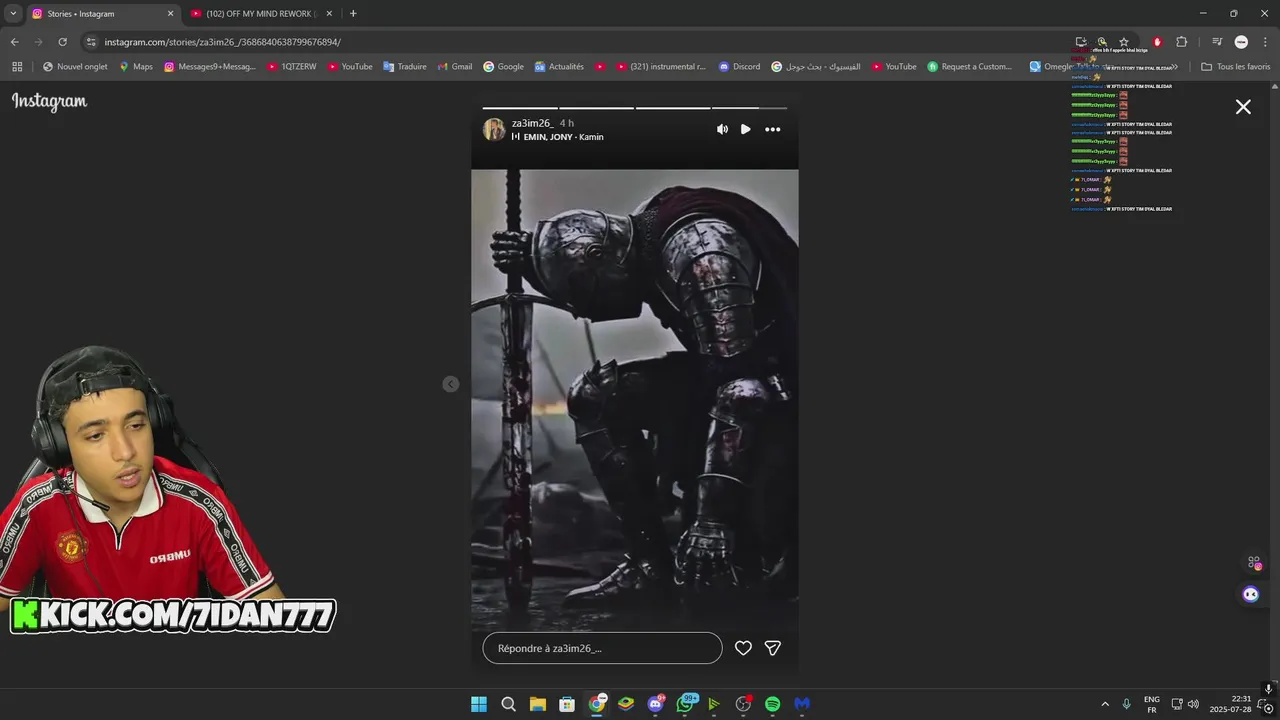The height and width of the screenshot is (720, 1280).
Task: Close the story viewer with the X
Action: 1243,107
